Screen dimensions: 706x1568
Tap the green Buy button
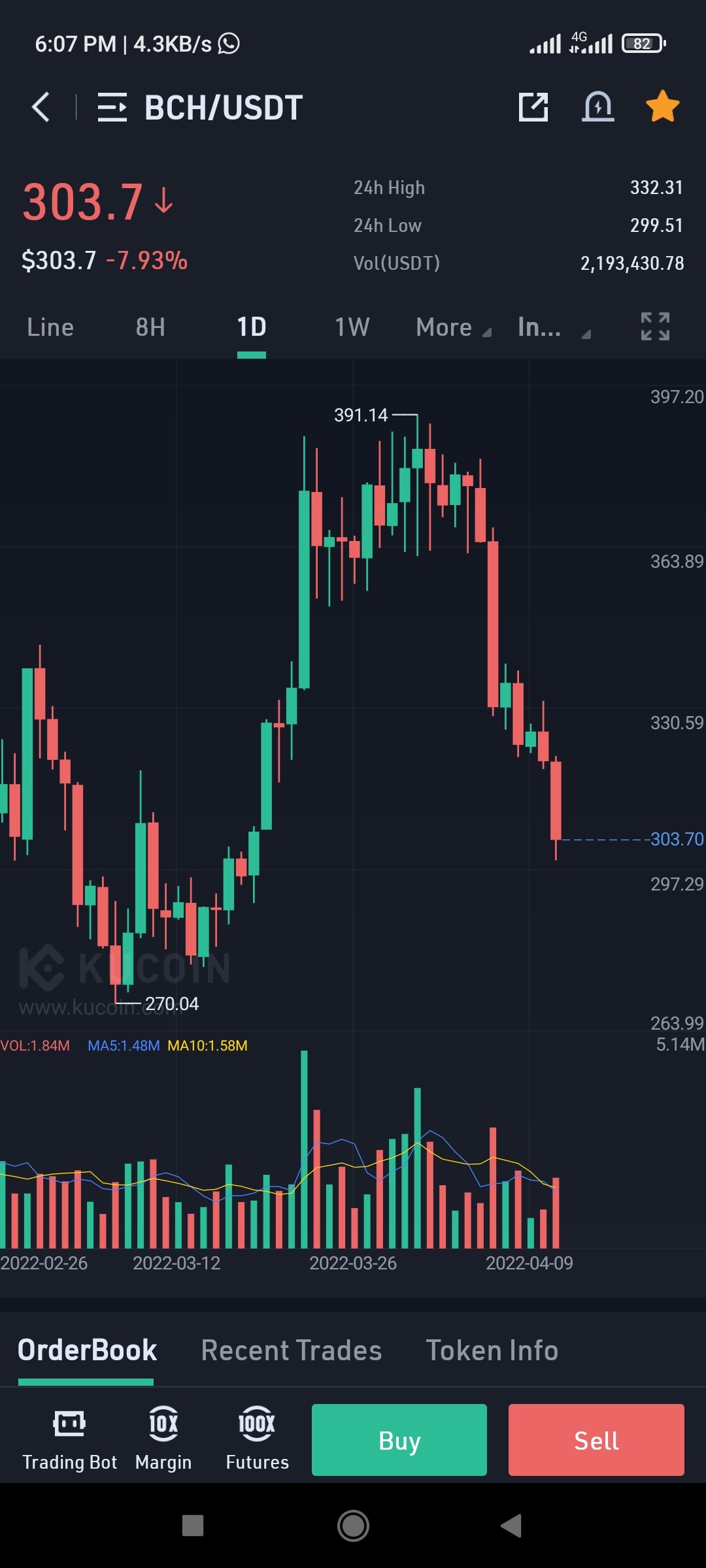point(399,1440)
